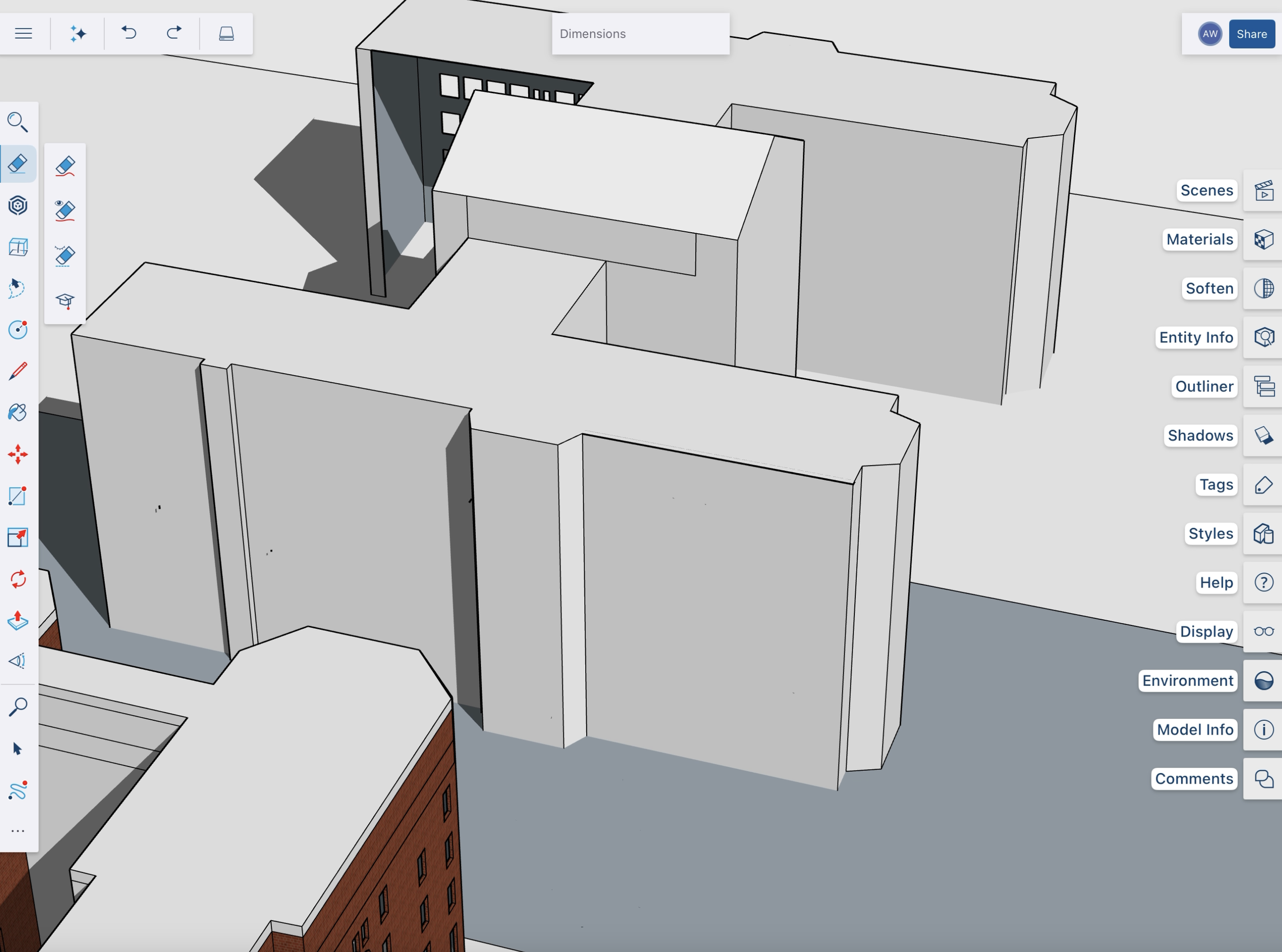The height and width of the screenshot is (952, 1282).
Task: Pick the Lasso Select tool
Action: click(17, 288)
